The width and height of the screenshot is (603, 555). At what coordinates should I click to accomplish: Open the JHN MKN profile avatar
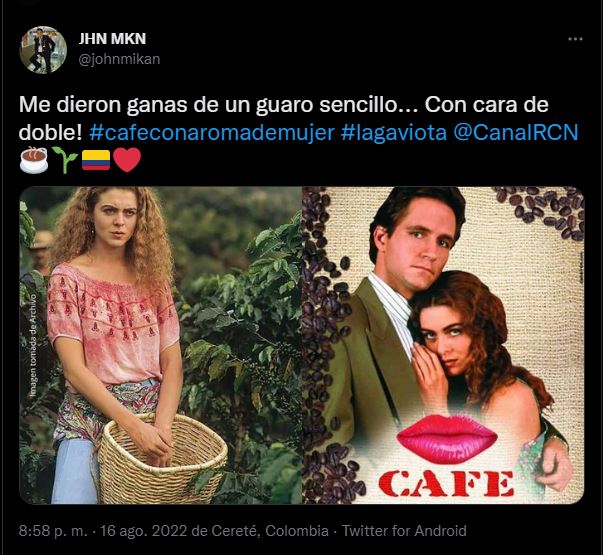43,50
